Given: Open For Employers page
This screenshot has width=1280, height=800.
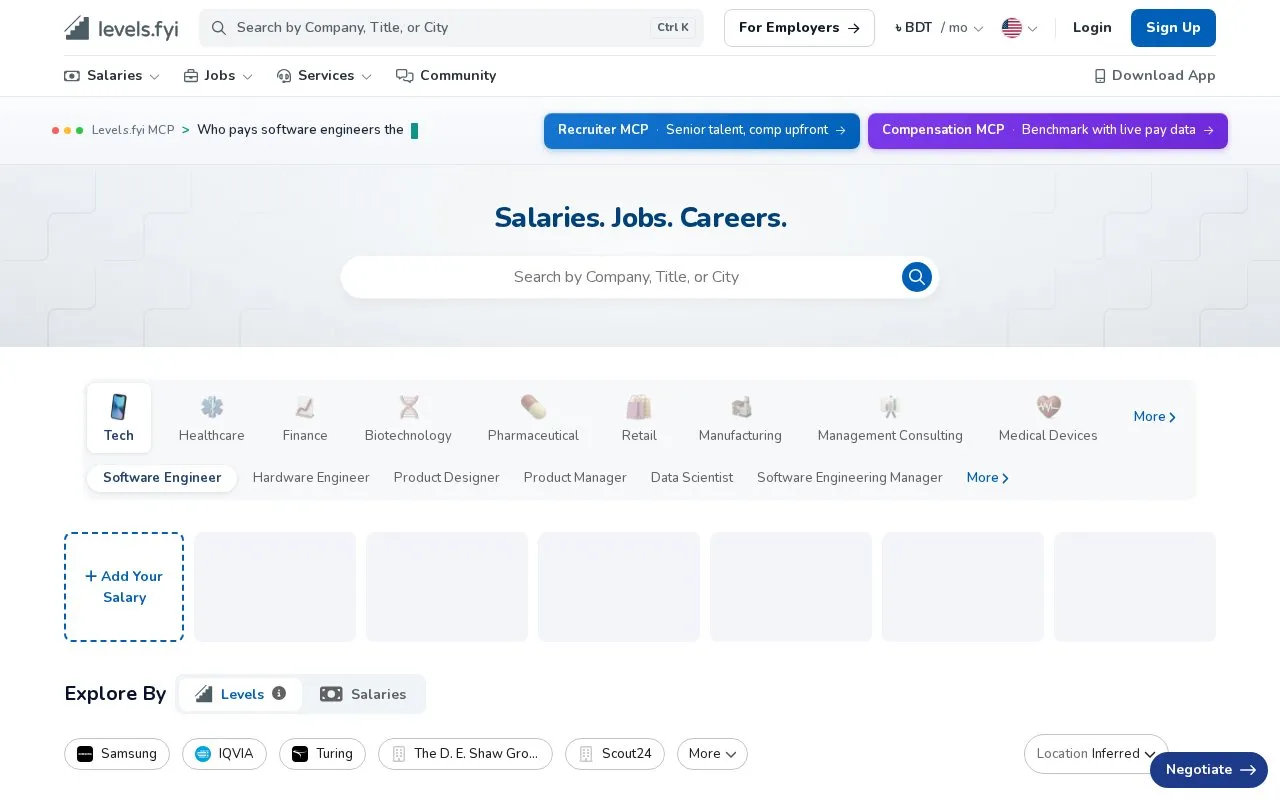Looking at the screenshot, I should 799,28.
